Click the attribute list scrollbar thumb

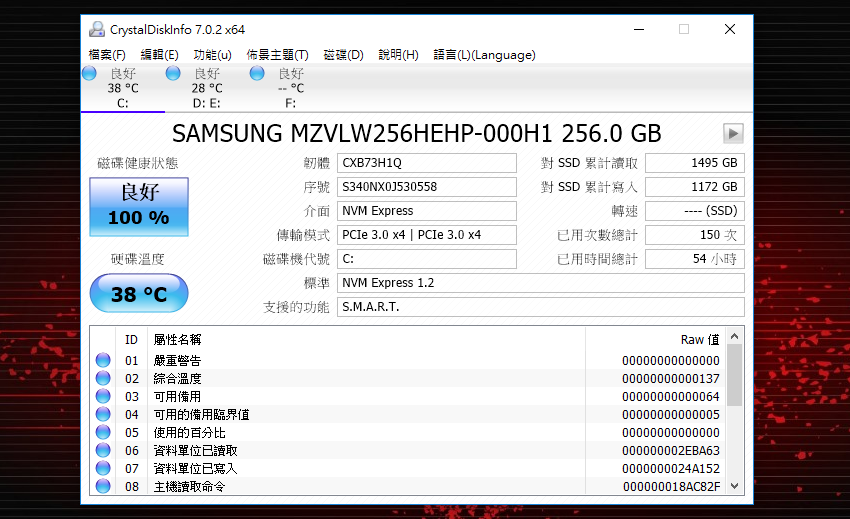coord(735,375)
